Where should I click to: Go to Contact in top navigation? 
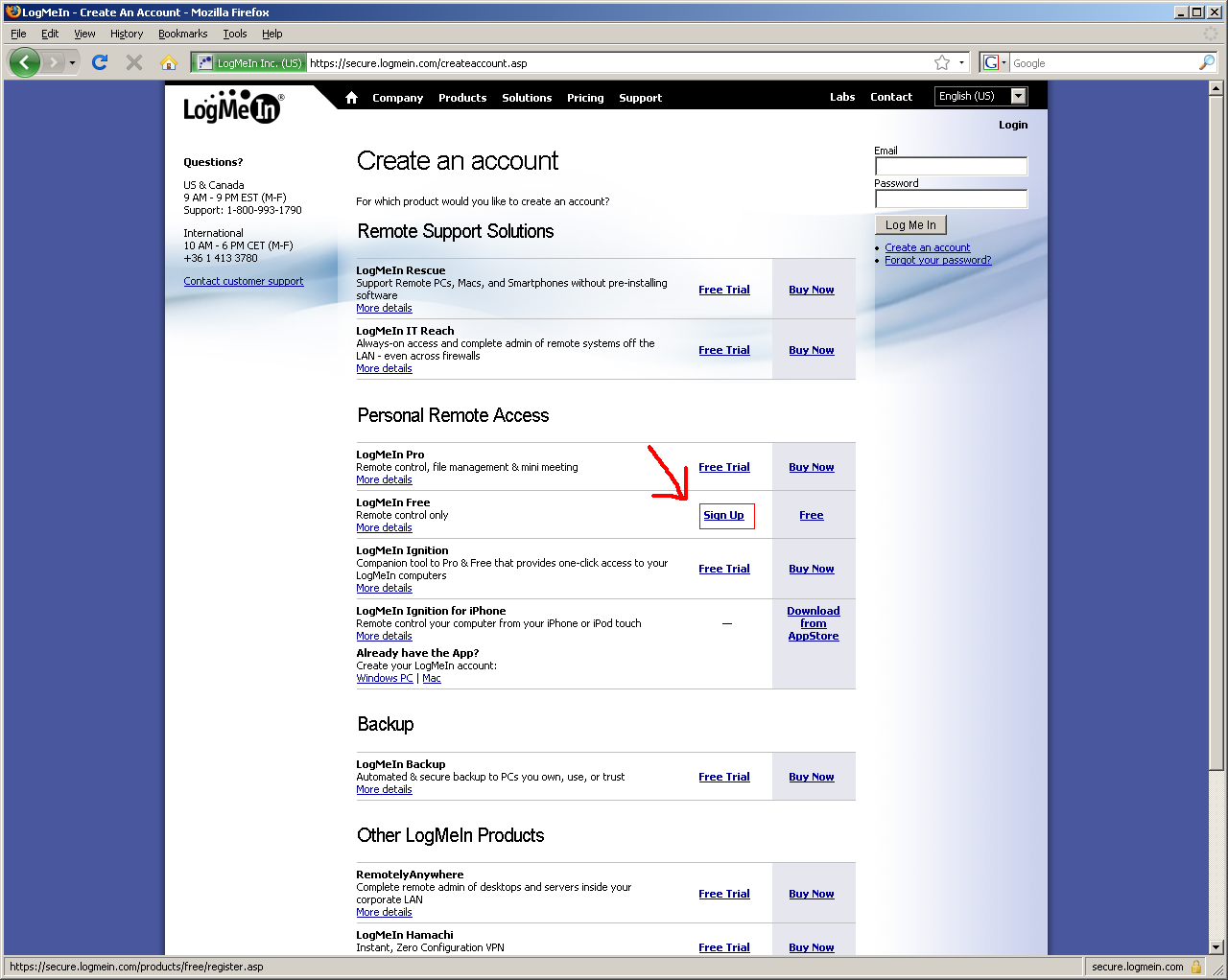[891, 97]
